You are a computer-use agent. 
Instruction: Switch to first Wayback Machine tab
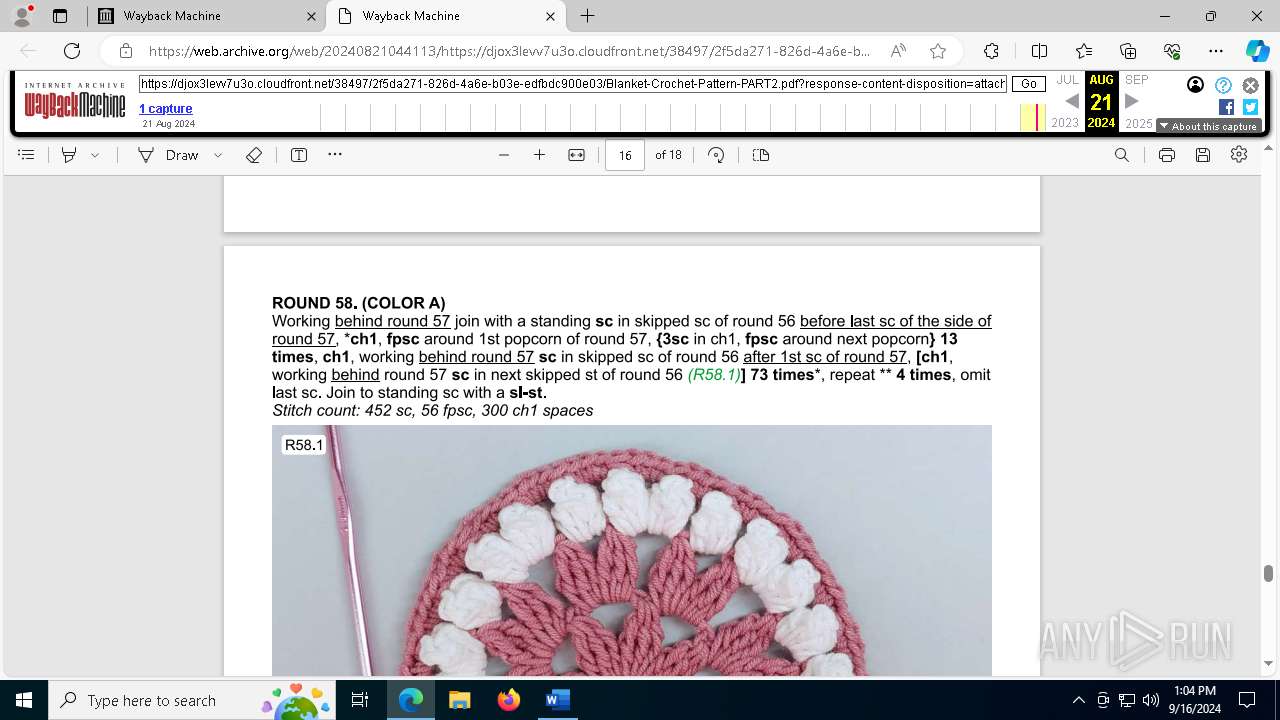point(205,16)
